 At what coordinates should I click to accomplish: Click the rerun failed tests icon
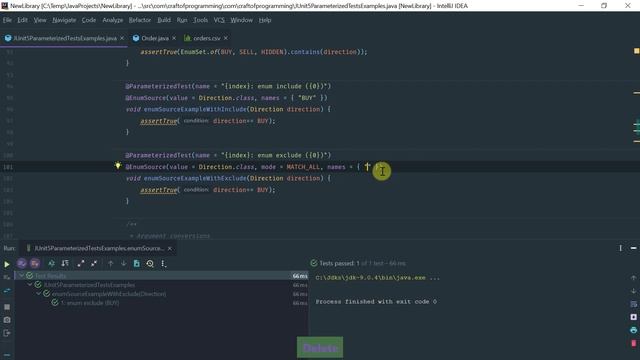(x=7, y=277)
